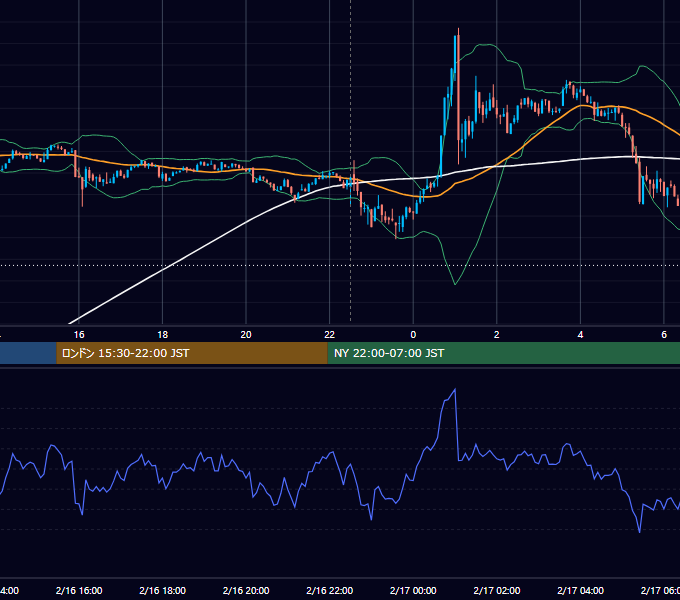Click the 2/17 02:00 timestamp label

[x=497, y=590]
